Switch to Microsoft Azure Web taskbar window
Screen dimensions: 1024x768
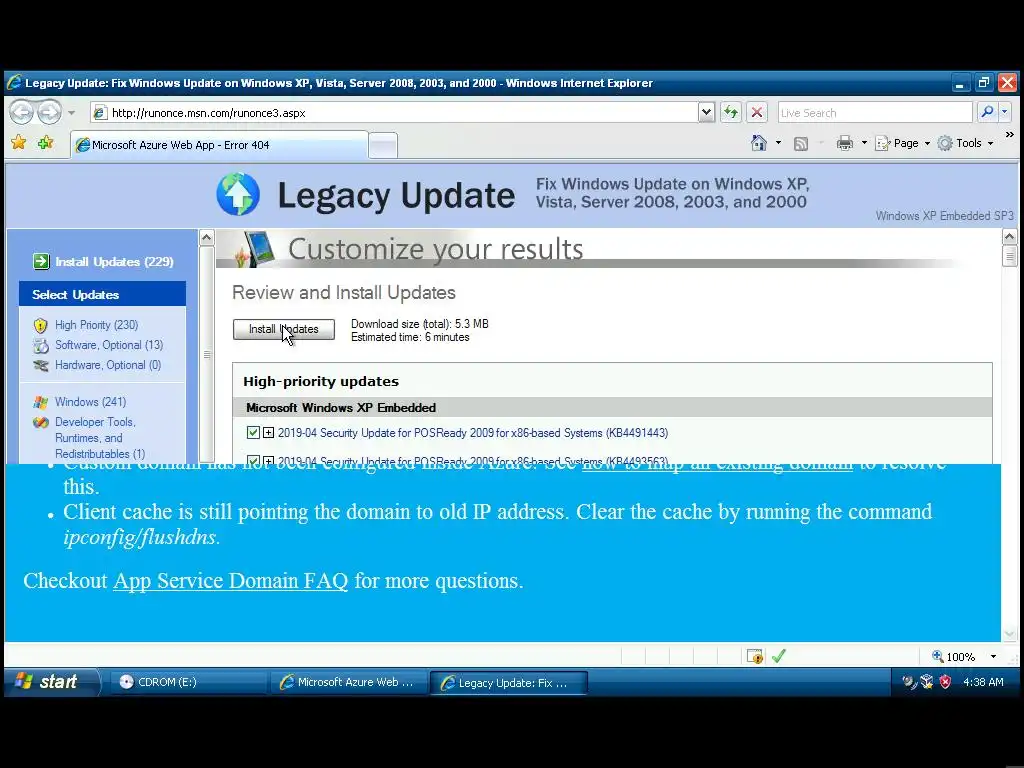(x=349, y=682)
